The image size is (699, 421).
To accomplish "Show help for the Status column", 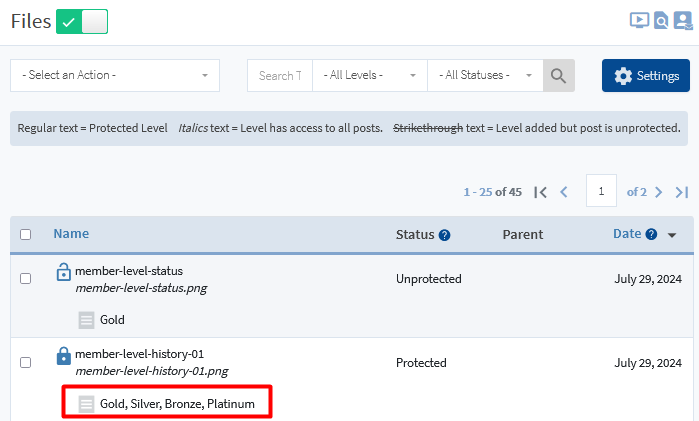I will pyautogui.click(x=444, y=235).
